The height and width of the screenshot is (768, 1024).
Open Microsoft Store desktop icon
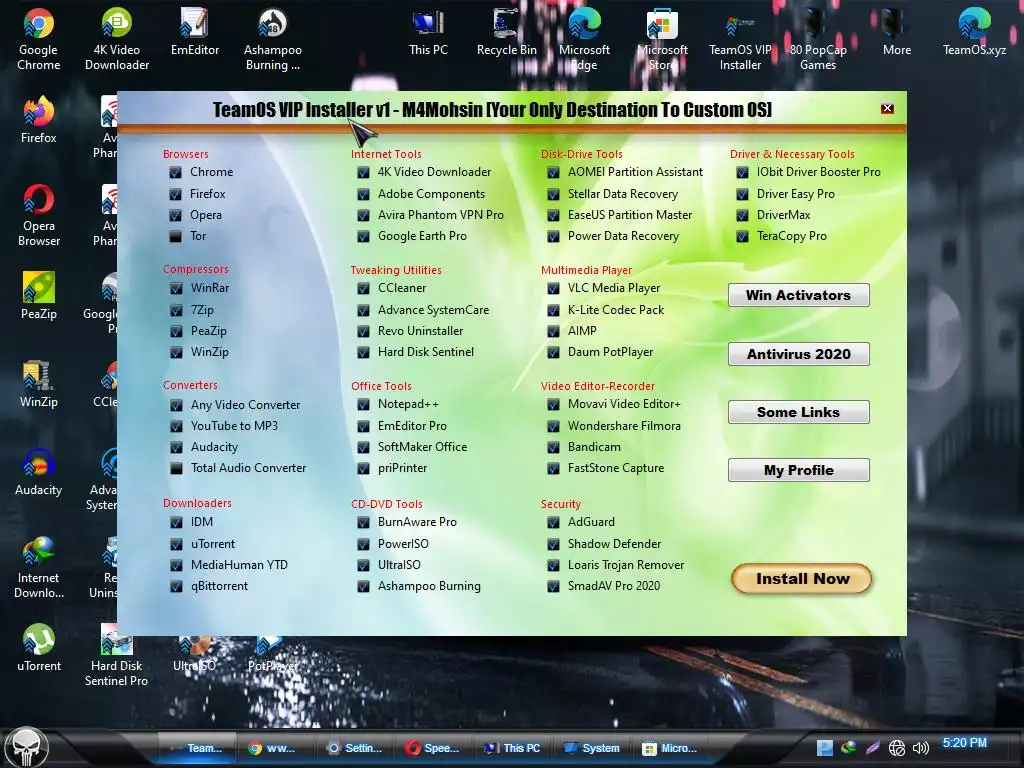[662, 39]
